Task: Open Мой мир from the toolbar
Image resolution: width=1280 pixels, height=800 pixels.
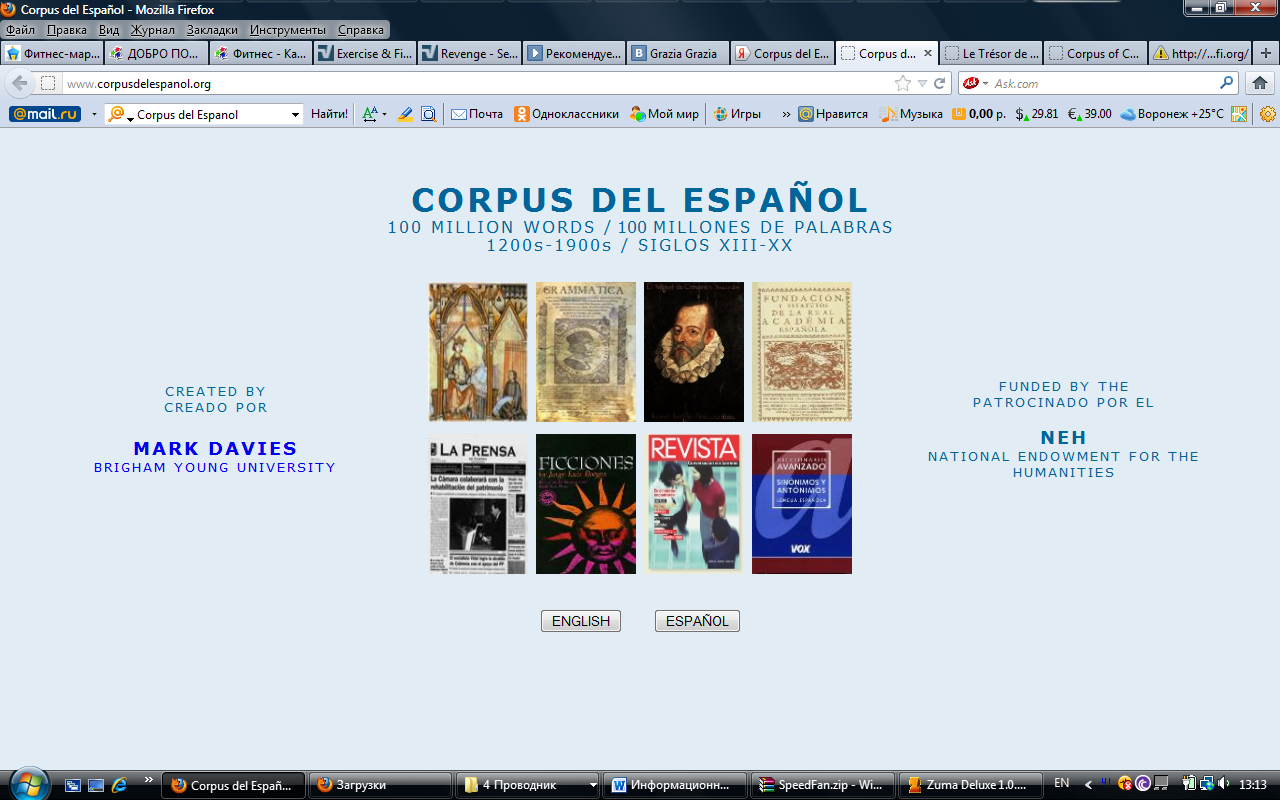Action: click(x=664, y=114)
